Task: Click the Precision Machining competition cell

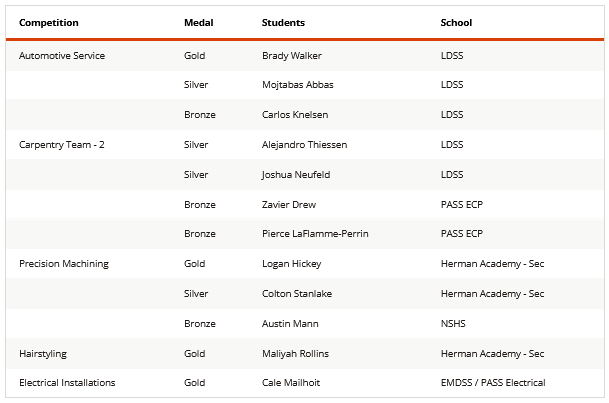Action: (64, 264)
